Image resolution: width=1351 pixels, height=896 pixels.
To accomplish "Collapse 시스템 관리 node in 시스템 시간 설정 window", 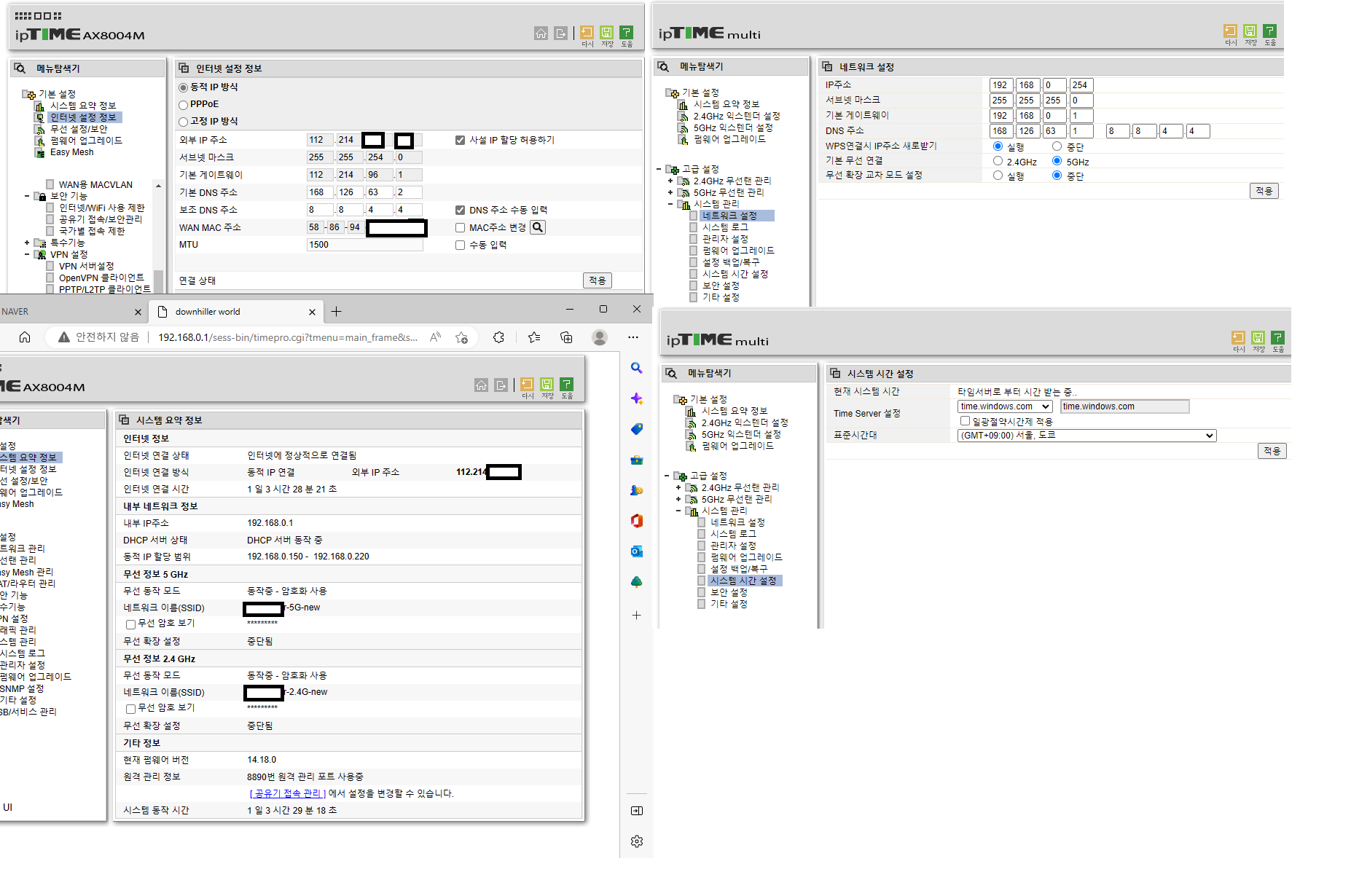I will click(x=678, y=511).
